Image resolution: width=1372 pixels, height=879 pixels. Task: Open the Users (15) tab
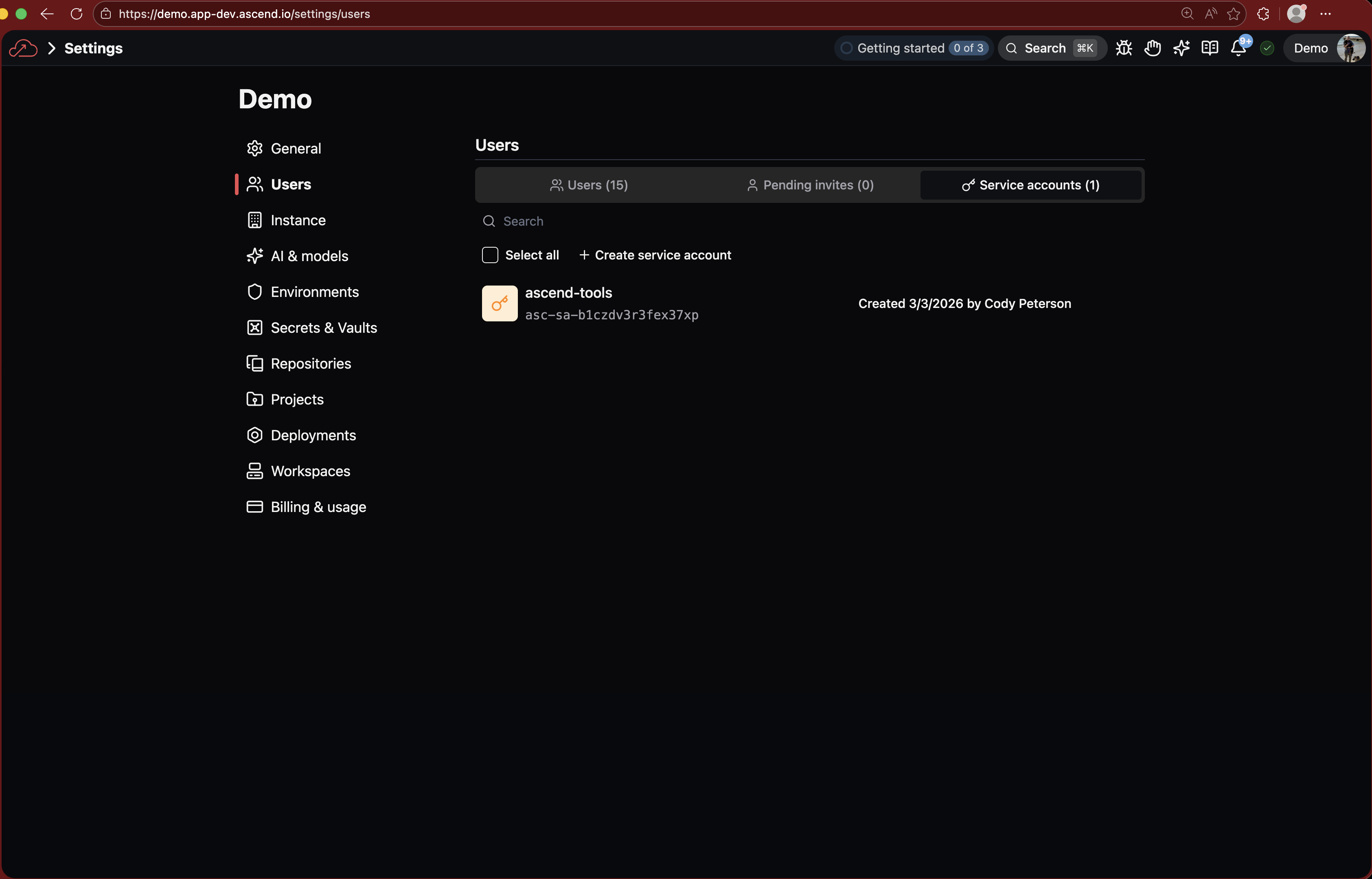click(x=589, y=185)
